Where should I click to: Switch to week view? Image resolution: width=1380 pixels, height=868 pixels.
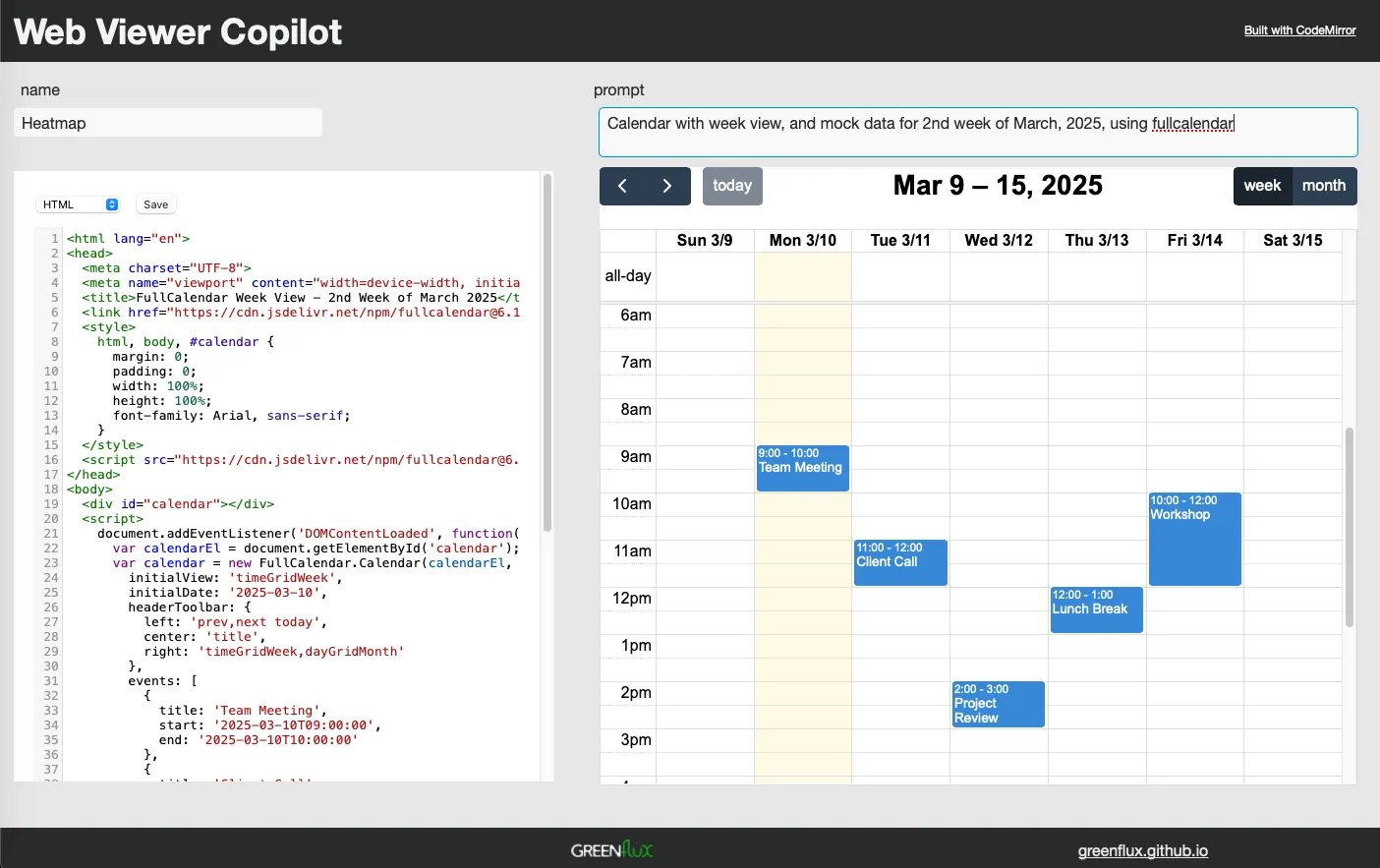click(1262, 186)
